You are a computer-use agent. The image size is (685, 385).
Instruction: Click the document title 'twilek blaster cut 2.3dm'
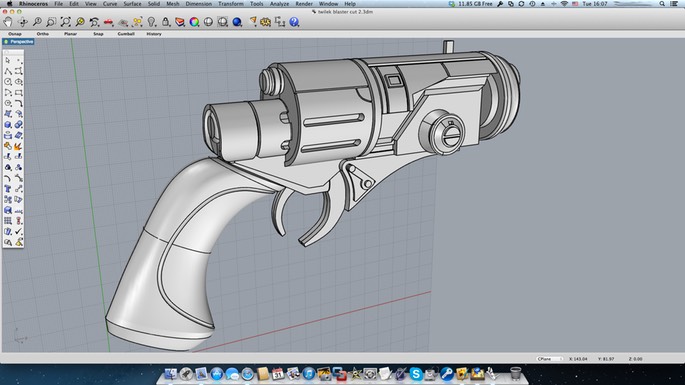point(345,12)
